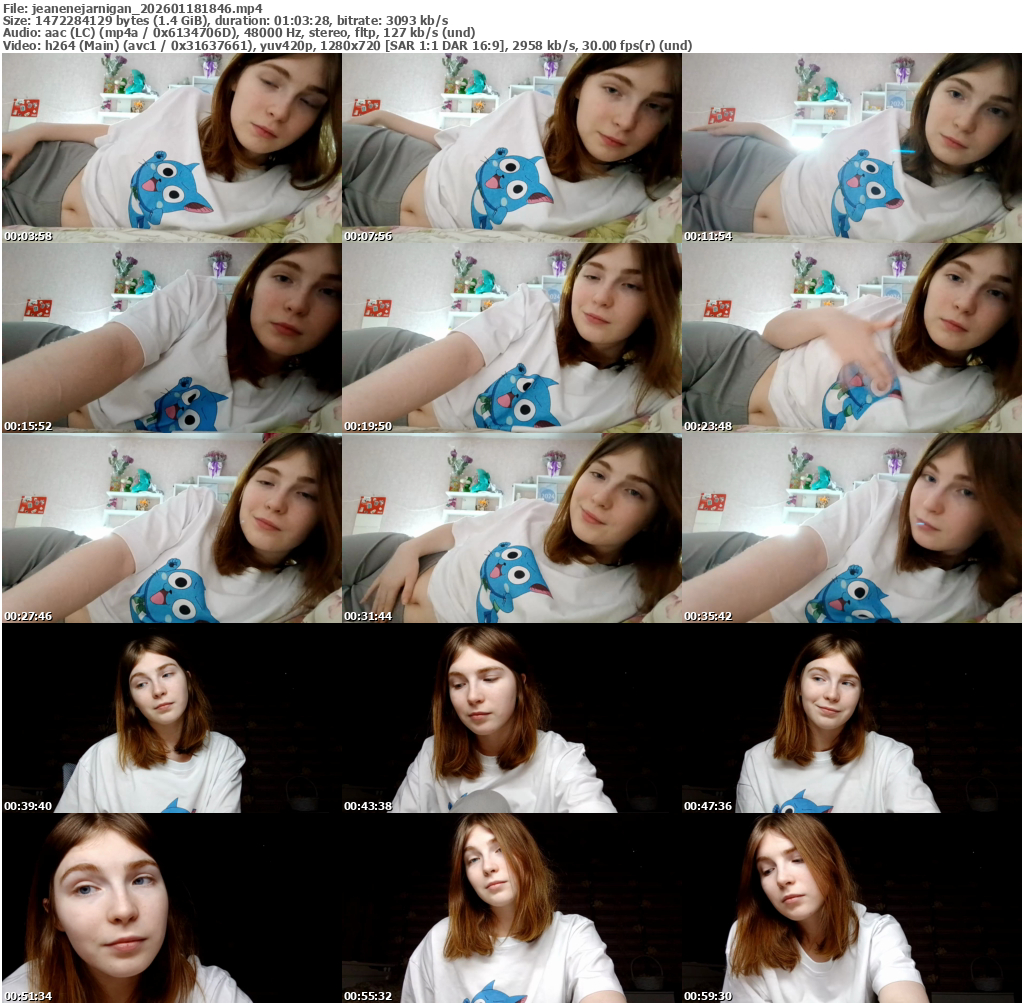Image resolution: width=1024 pixels, height=1003 pixels.
Task: Select the frame stamped 00:55:32
Action: coord(512,908)
